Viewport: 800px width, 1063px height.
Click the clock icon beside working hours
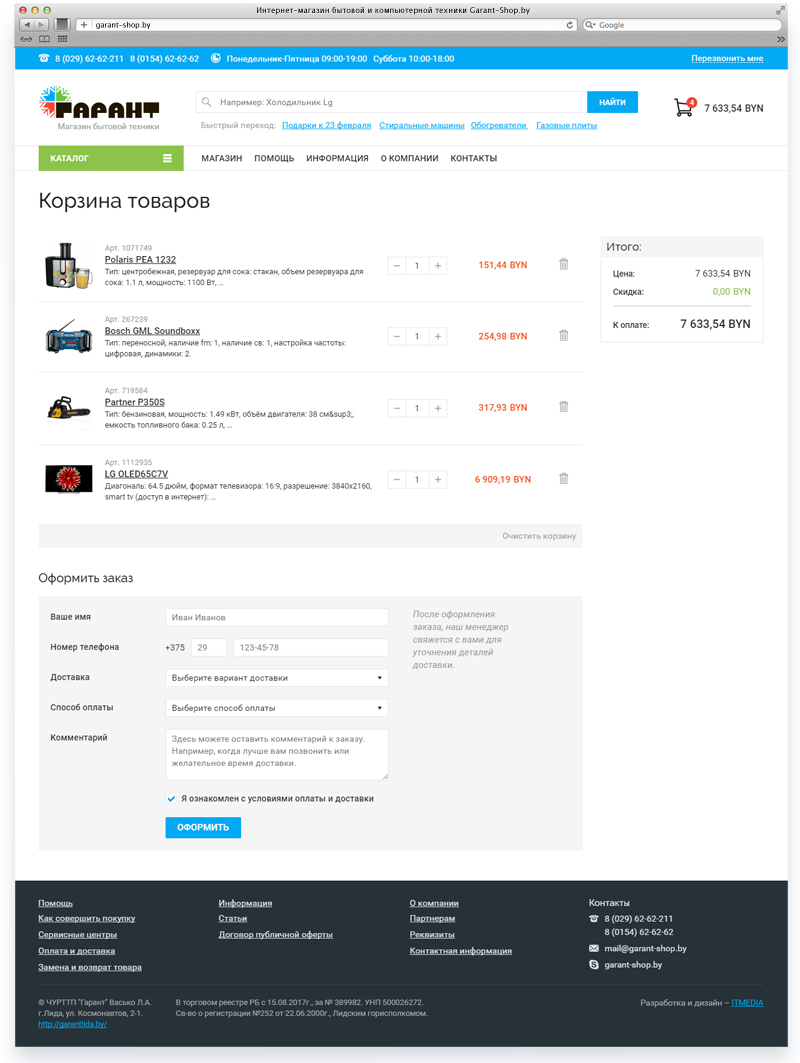click(x=216, y=58)
